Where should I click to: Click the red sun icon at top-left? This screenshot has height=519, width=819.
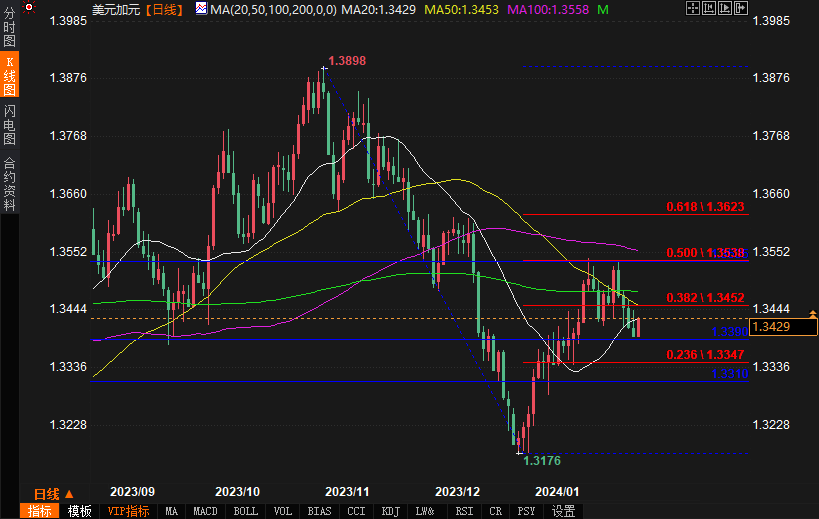pyautogui.click(x=30, y=7)
